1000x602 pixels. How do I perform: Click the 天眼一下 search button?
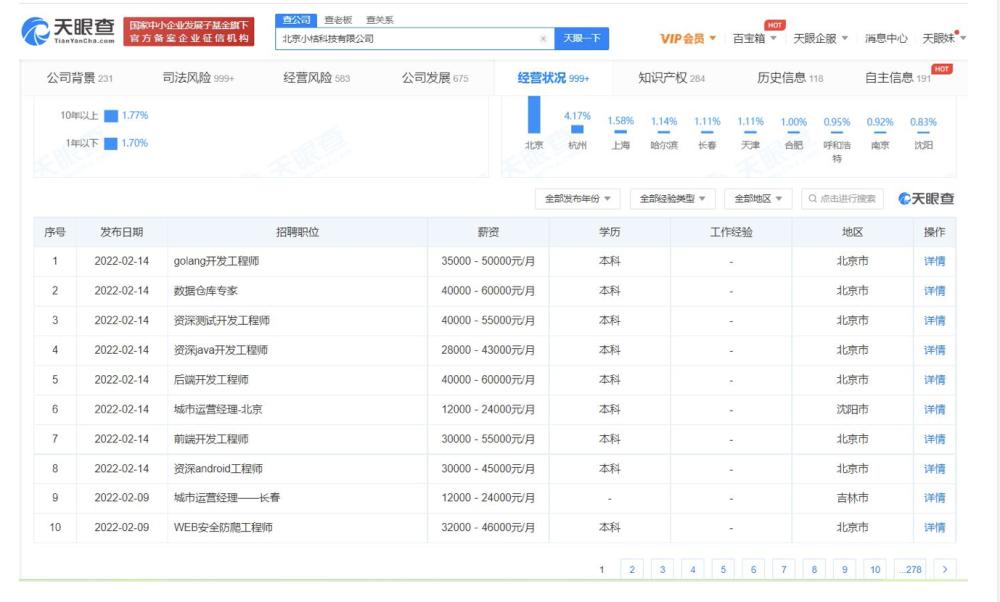pos(582,39)
